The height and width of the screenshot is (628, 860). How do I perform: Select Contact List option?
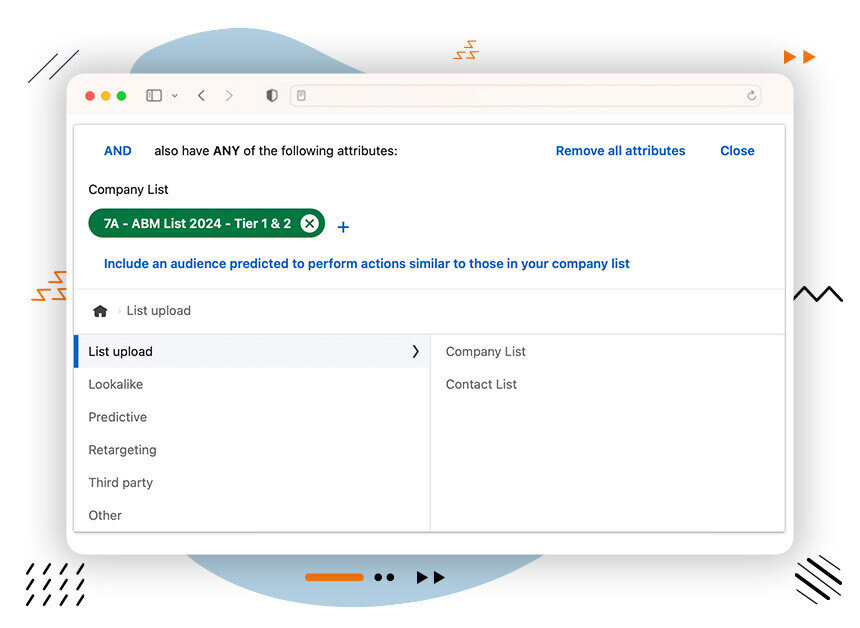(x=481, y=385)
